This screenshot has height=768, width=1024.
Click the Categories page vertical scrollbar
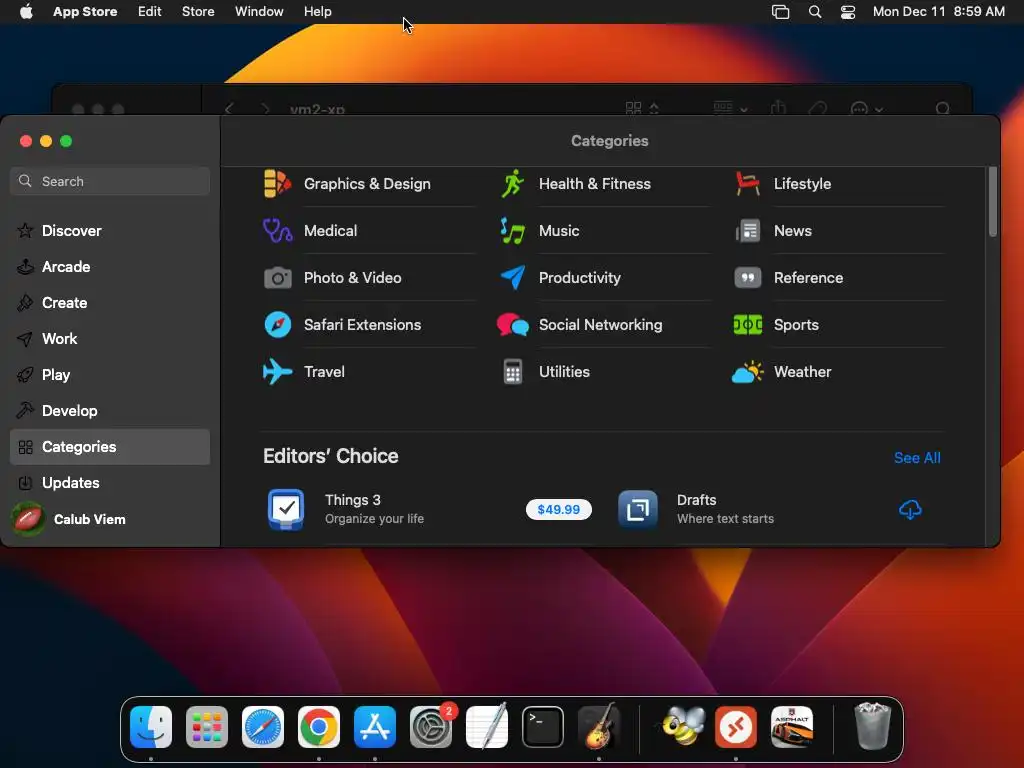(993, 201)
